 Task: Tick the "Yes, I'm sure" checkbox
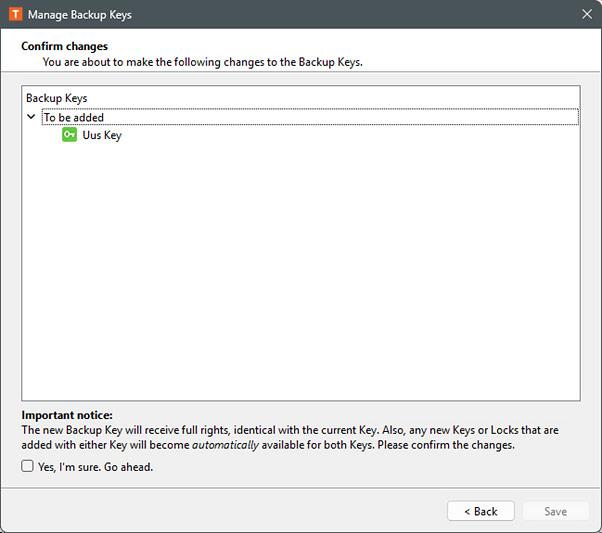(x=28, y=467)
